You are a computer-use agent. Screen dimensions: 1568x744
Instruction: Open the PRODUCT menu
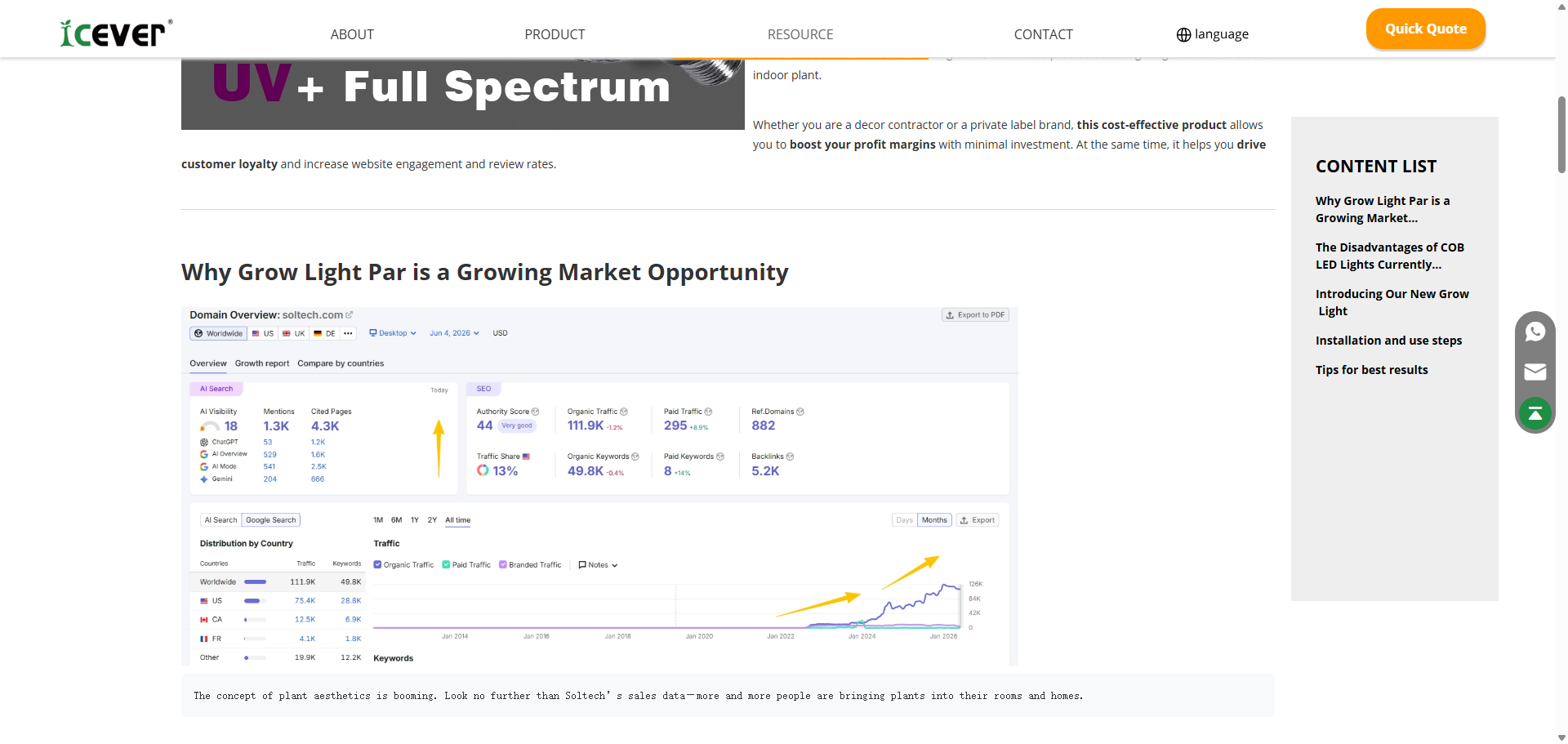click(x=555, y=34)
